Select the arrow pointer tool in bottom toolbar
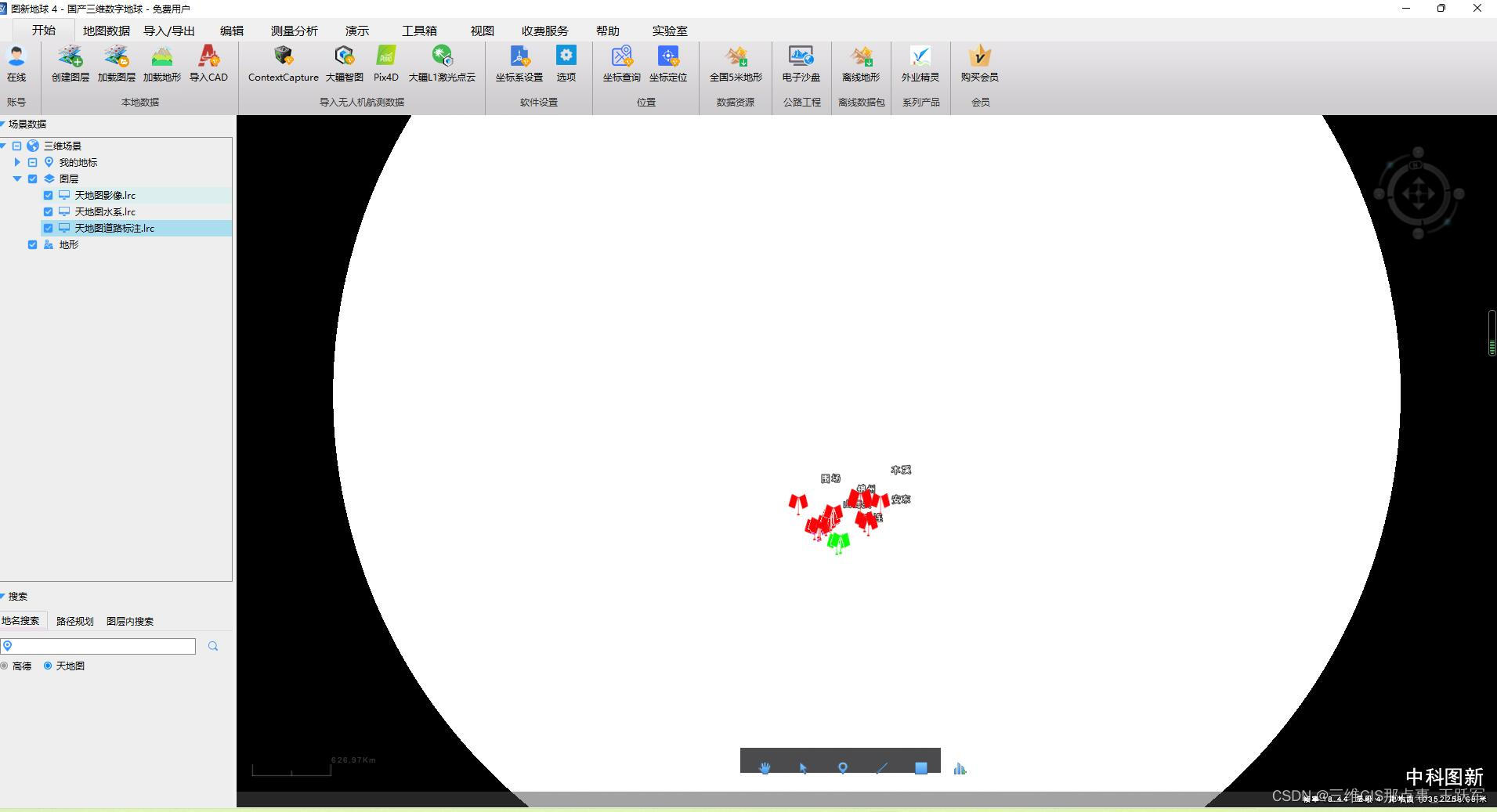Image resolution: width=1497 pixels, height=812 pixels. [803, 768]
